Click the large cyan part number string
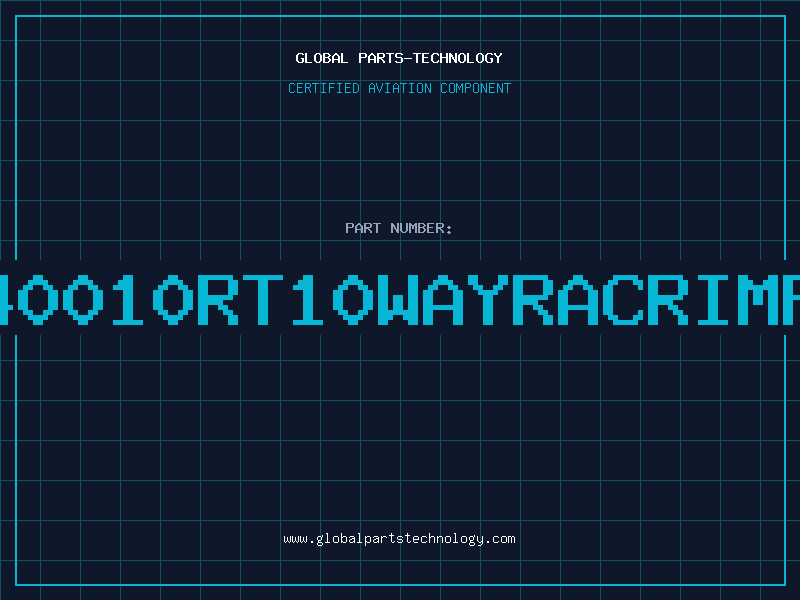800x600 pixels. pyautogui.click(x=400, y=300)
